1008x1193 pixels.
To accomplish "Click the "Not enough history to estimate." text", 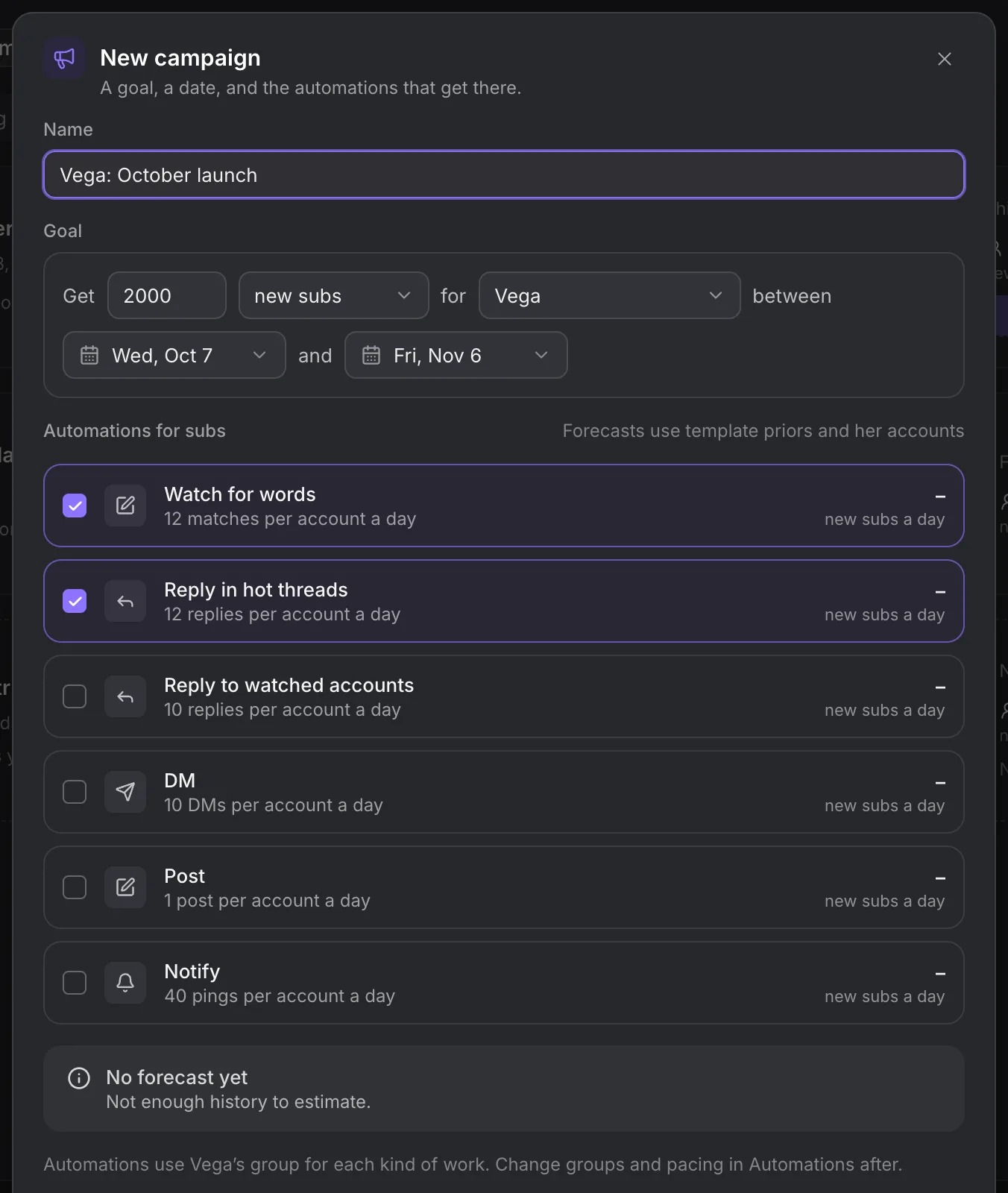I will click(x=239, y=1102).
